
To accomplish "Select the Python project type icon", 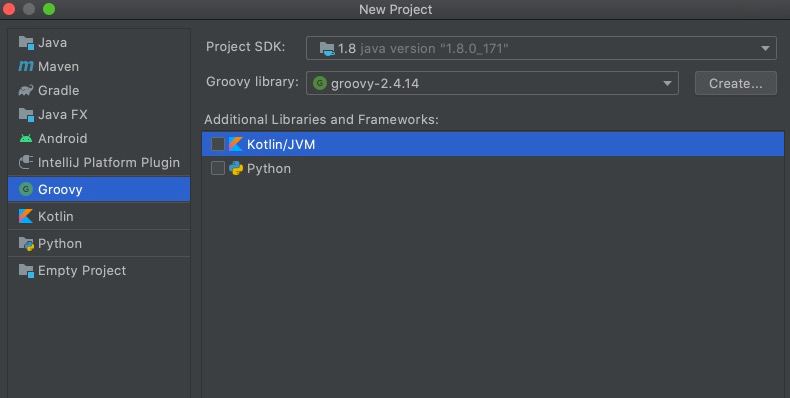I will coord(26,244).
